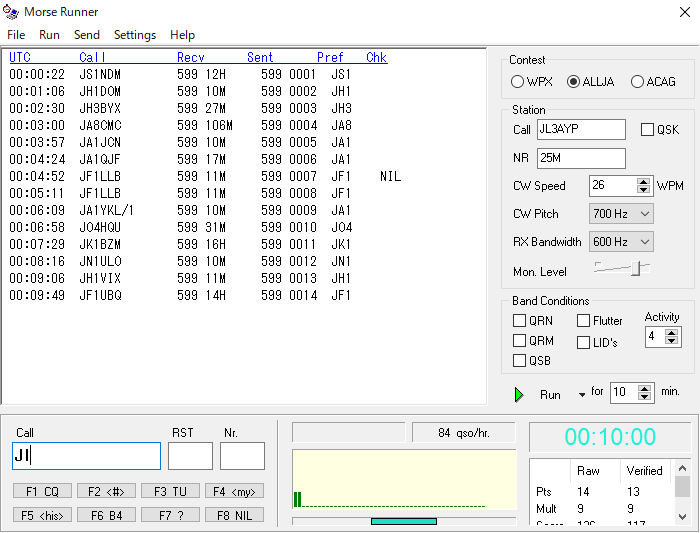The image size is (700, 533).
Task: Click the Pref column header
Action: (x=330, y=57)
